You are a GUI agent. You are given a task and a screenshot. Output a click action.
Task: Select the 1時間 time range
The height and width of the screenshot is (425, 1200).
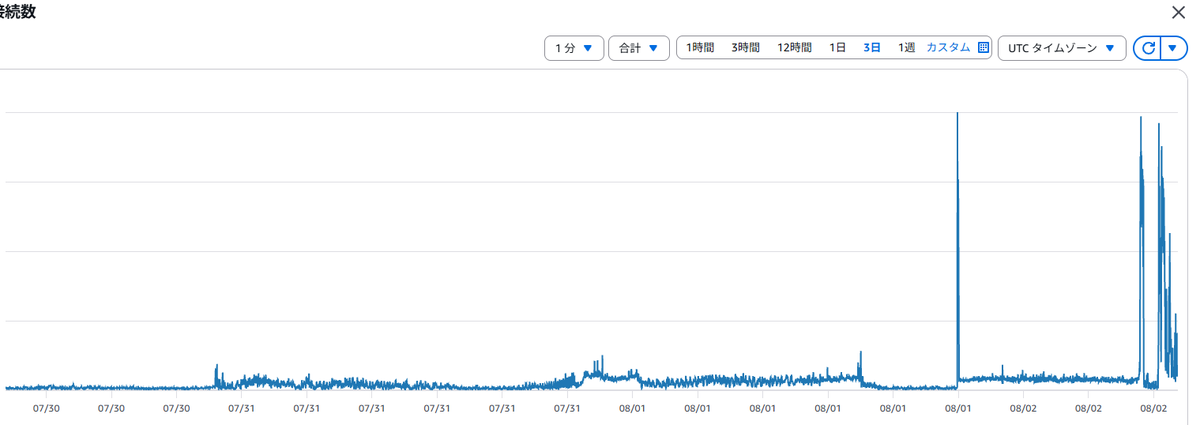700,48
